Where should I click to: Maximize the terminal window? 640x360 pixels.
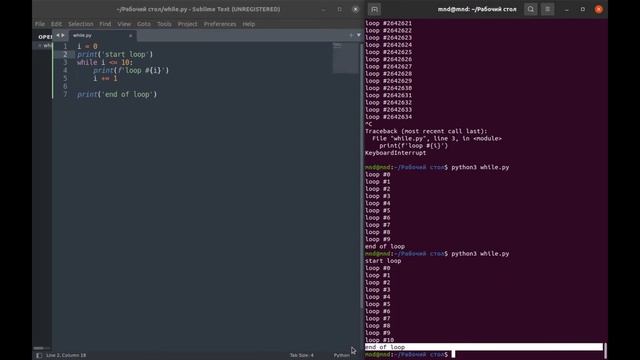[583, 9]
